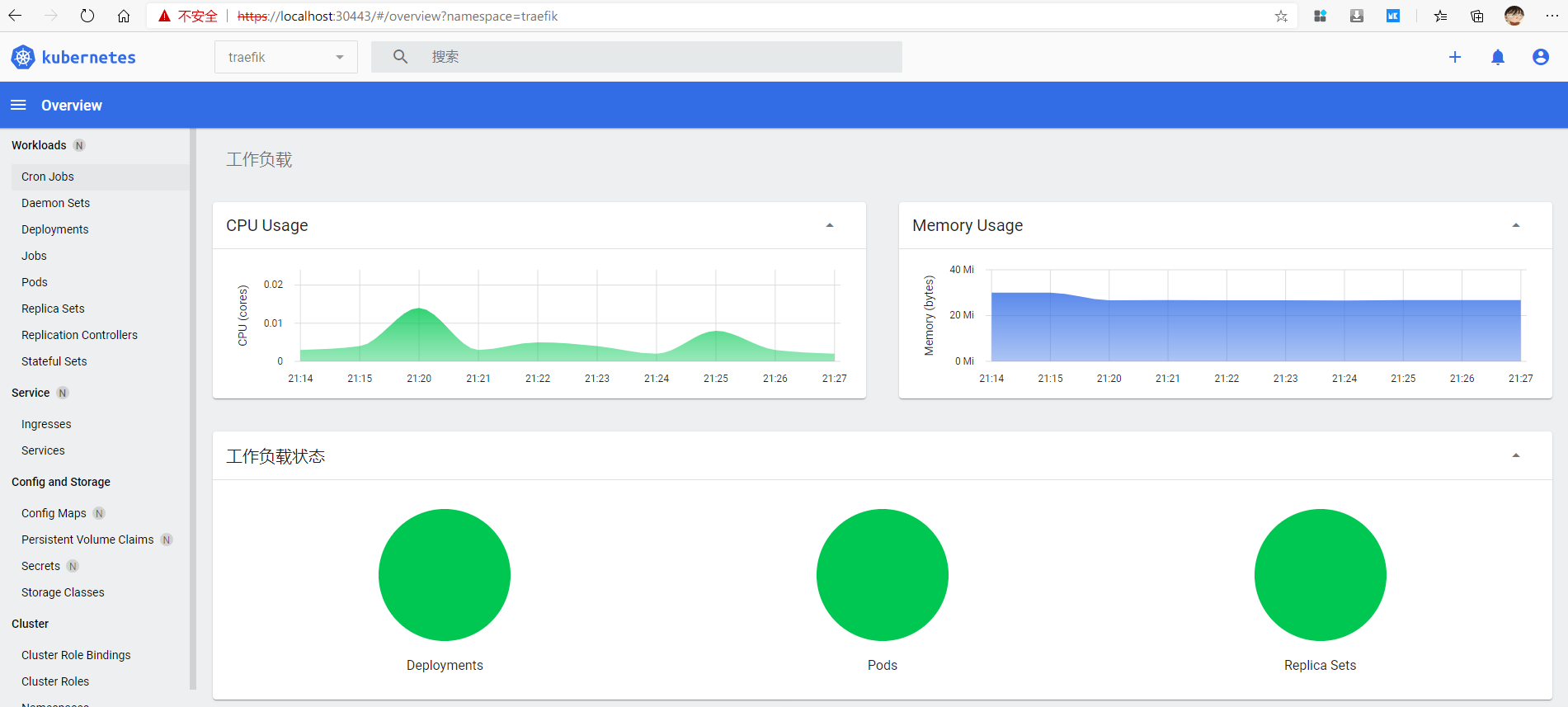Open Daemon Sets in sidebar

click(55, 203)
